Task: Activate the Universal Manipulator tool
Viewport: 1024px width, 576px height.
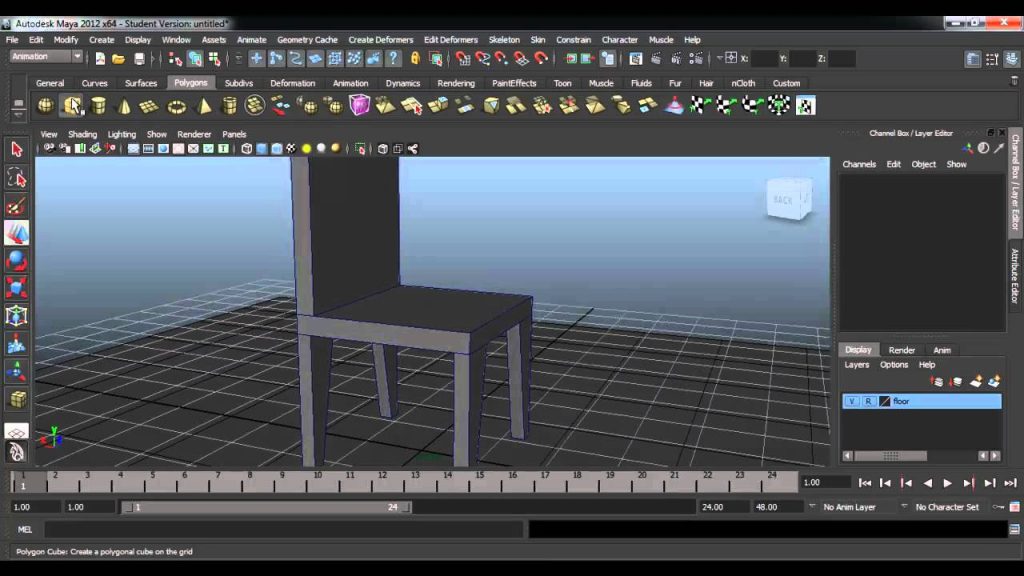Action: pyautogui.click(x=16, y=316)
